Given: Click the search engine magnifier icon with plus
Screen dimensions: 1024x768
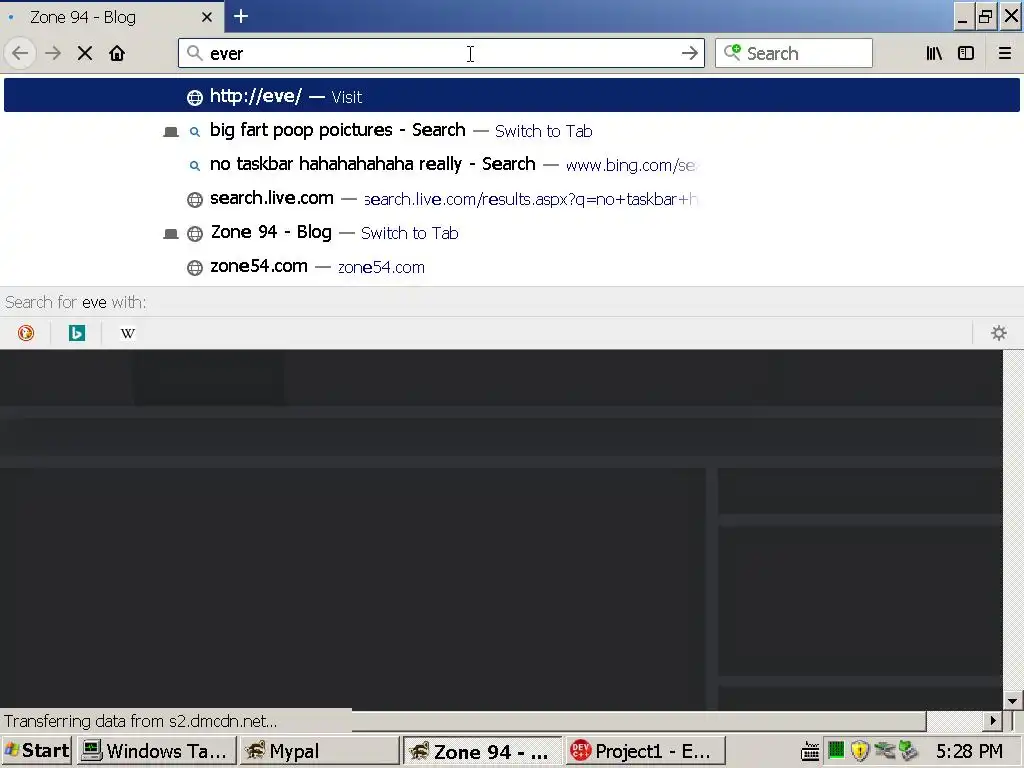Looking at the screenshot, I should pos(732,52).
